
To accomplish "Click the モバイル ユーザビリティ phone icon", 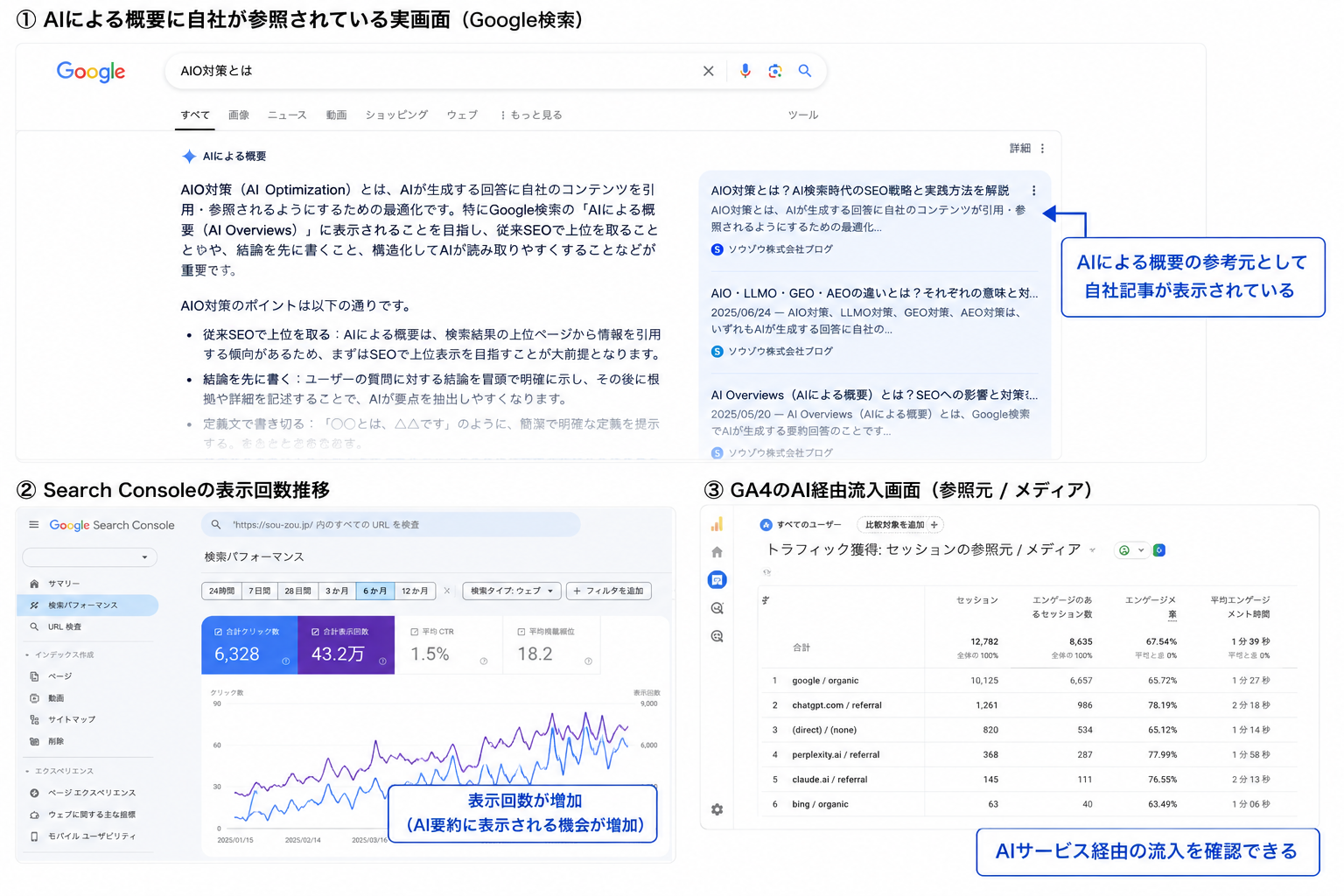I will tap(34, 836).
